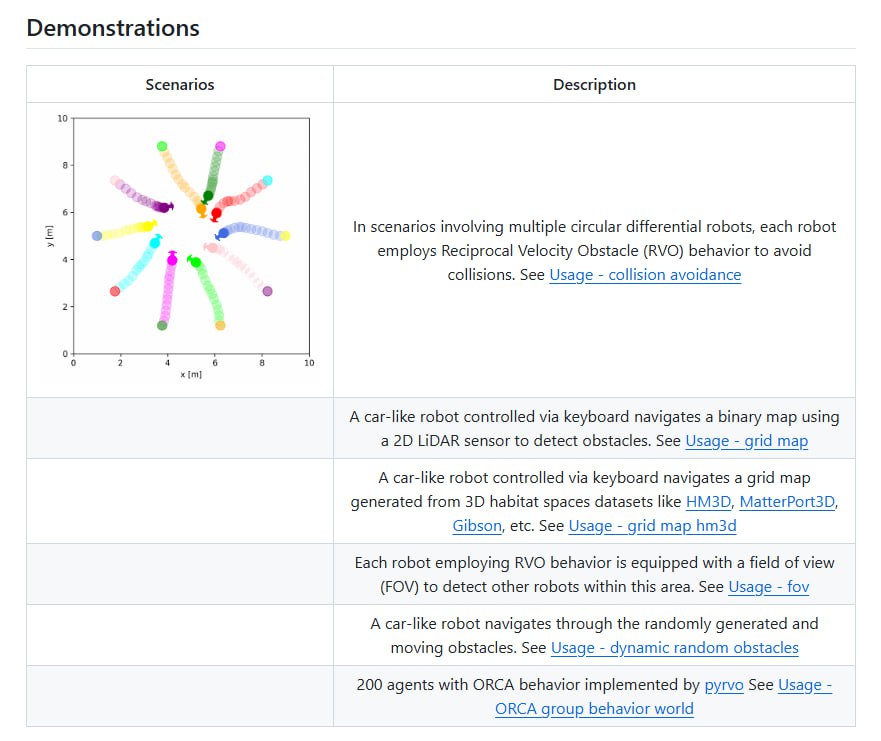Open the "ORCA group behavior world" usage link
This screenshot has width=881, height=741.
tap(594, 709)
